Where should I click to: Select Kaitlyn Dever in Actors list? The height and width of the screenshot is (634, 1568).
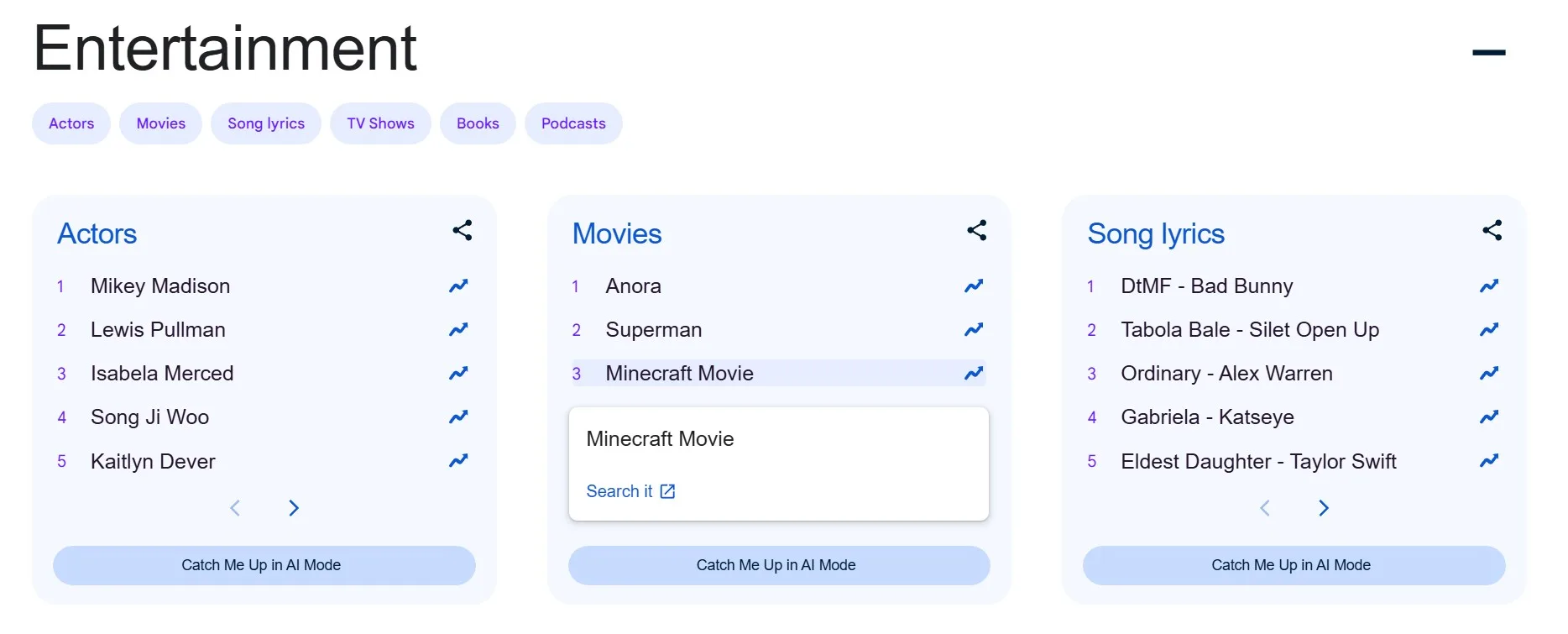pyautogui.click(x=153, y=461)
